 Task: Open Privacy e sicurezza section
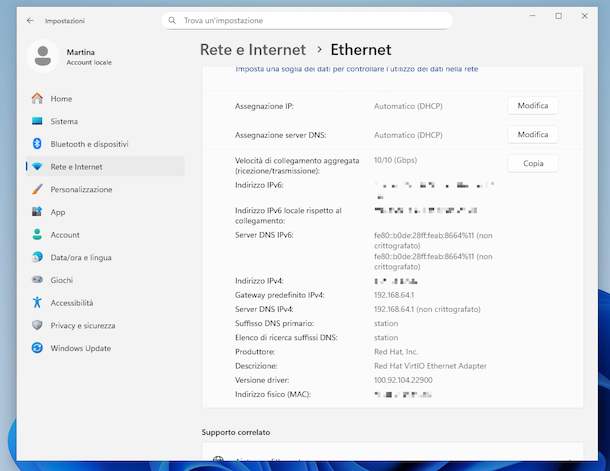coord(105,325)
